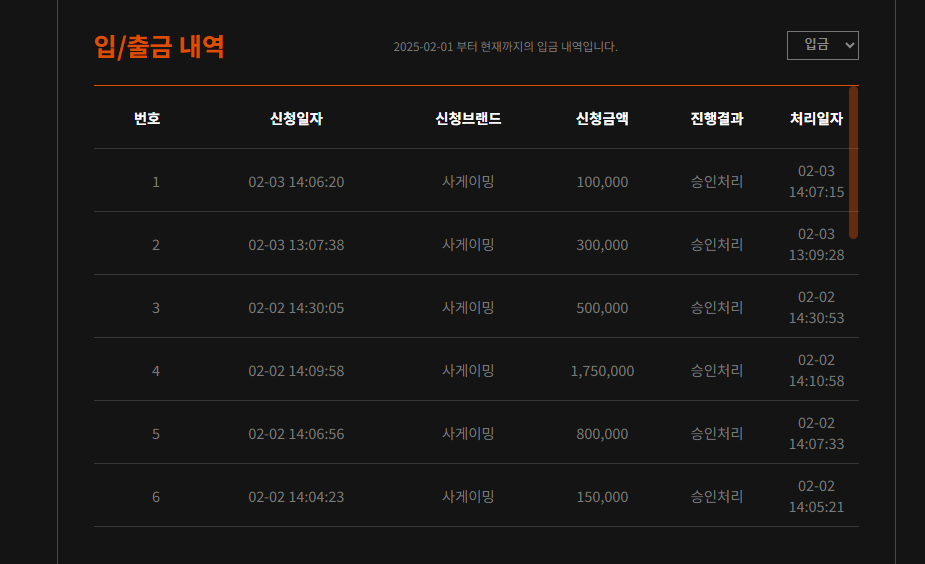Click 승인처리 status in the 1,750,000 row
This screenshot has height=564, width=925.
coord(717,370)
